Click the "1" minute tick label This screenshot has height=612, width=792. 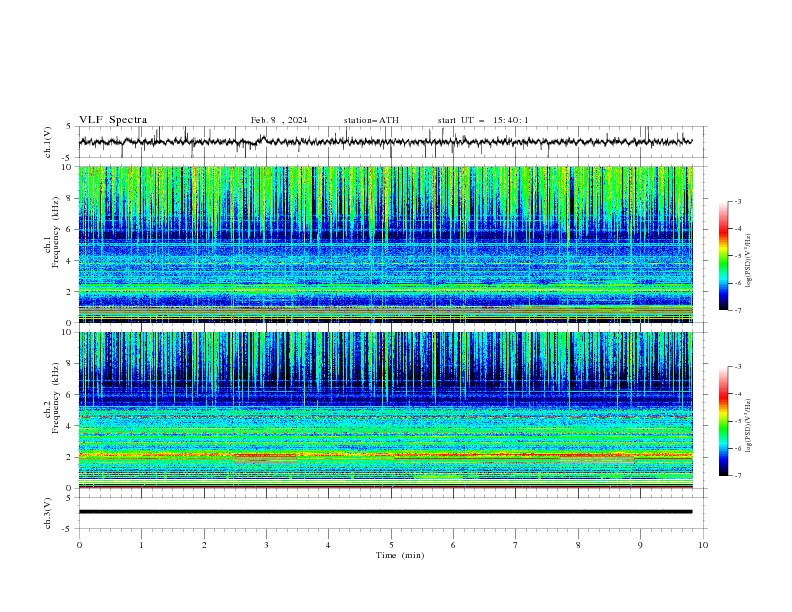coord(141,545)
